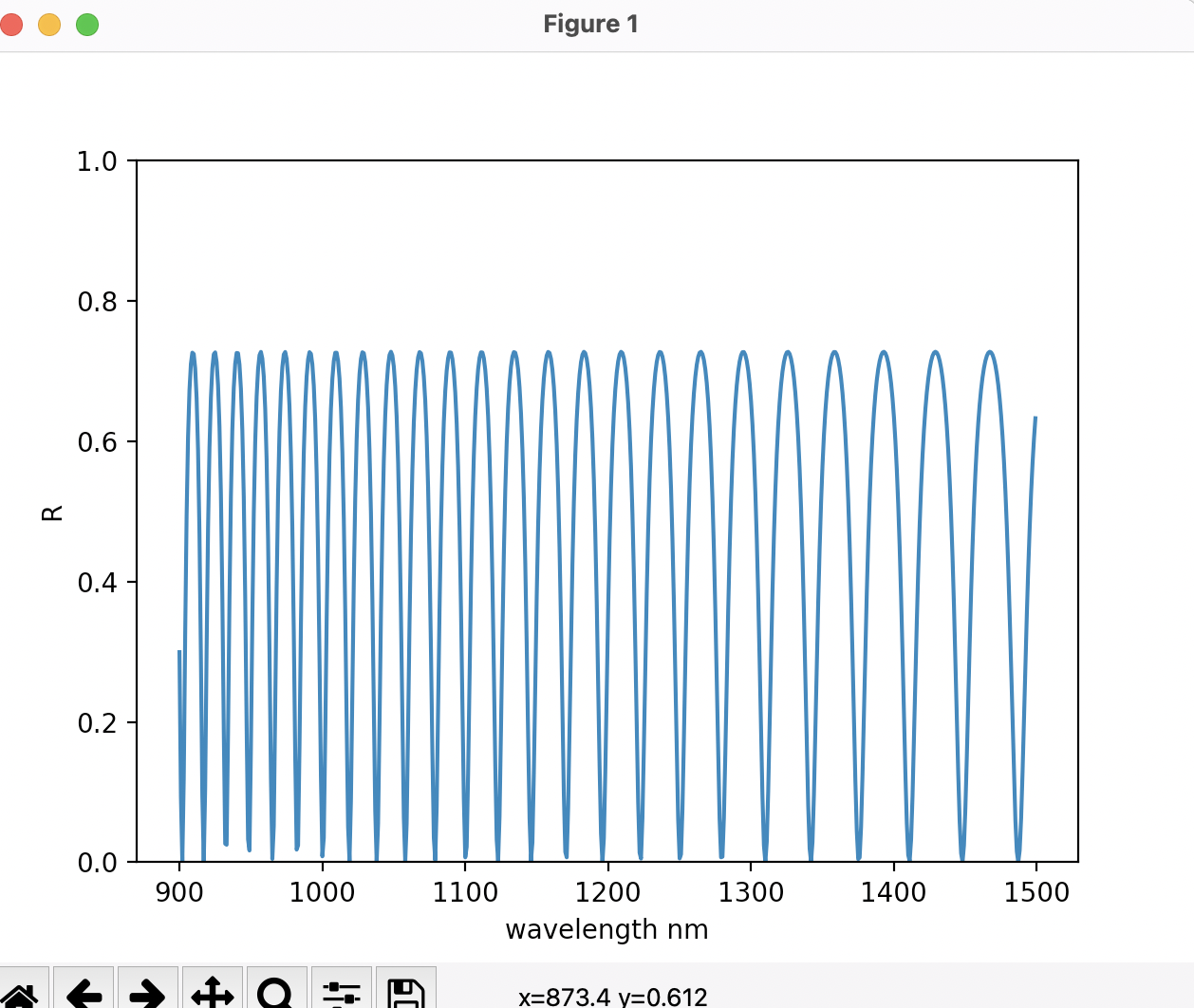Click the curve's right endpoint near 1500
The height and width of the screenshot is (1008, 1194).
tap(1035, 418)
